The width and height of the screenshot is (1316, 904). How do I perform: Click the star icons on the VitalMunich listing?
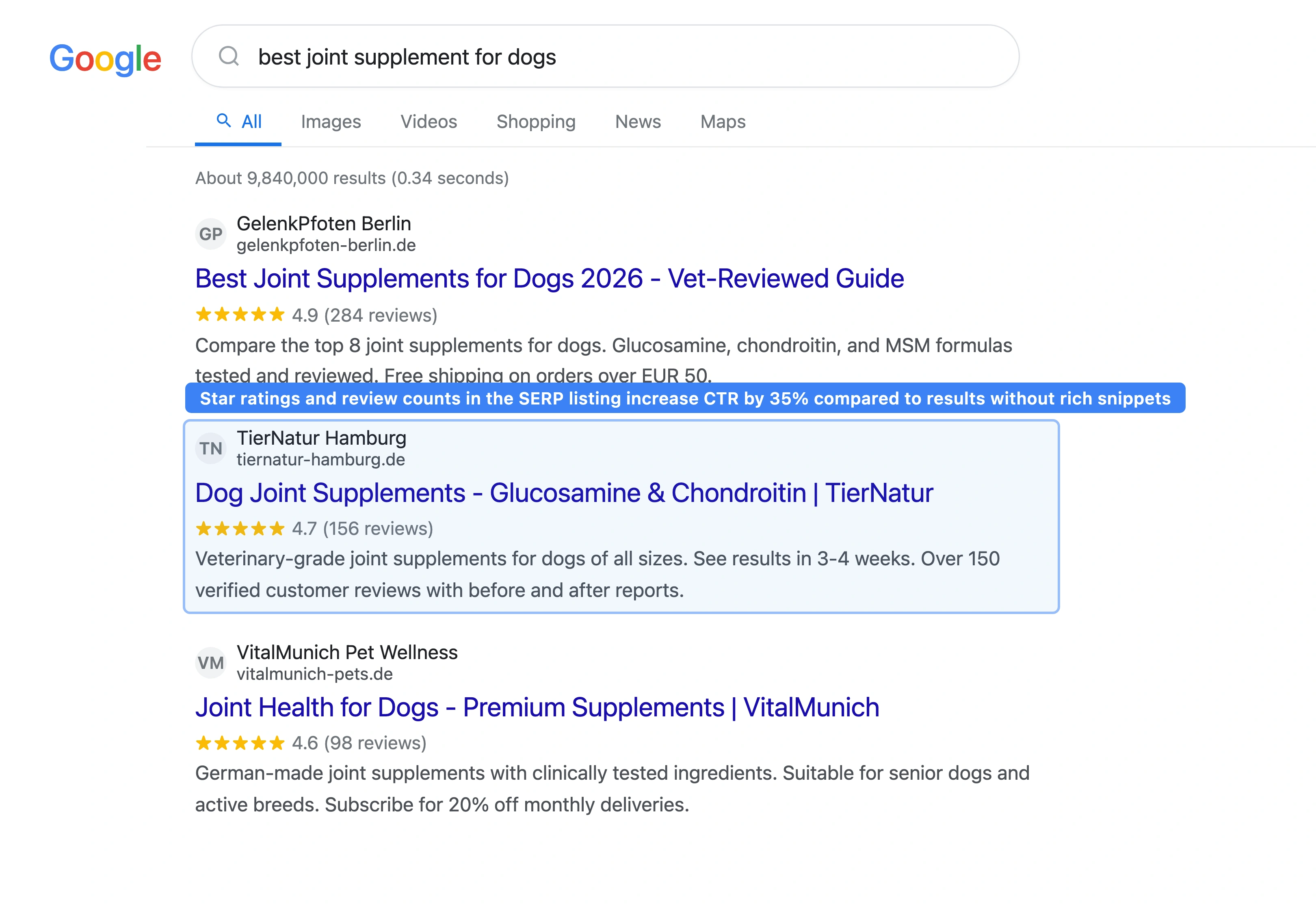(239, 742)
